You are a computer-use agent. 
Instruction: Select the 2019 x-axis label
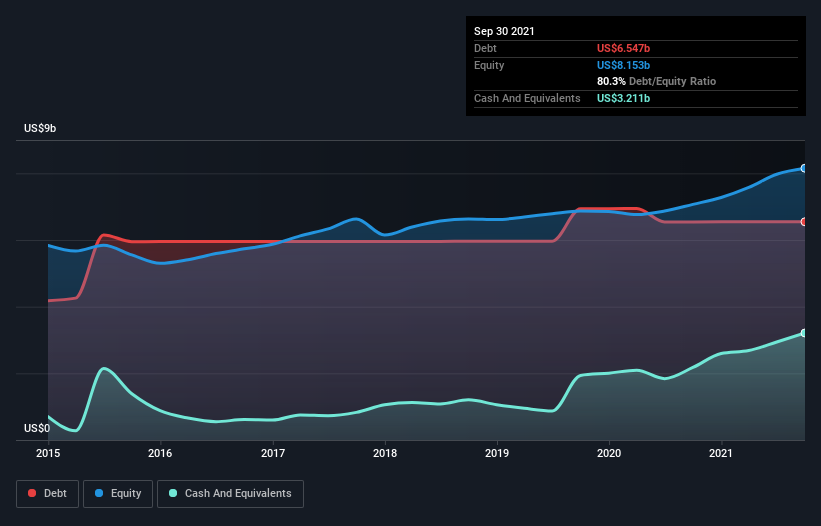(497, 453)
